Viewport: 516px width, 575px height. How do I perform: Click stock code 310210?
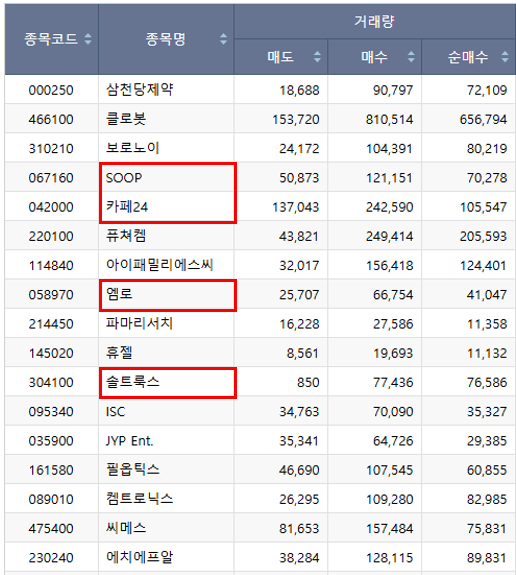[51, 149]
